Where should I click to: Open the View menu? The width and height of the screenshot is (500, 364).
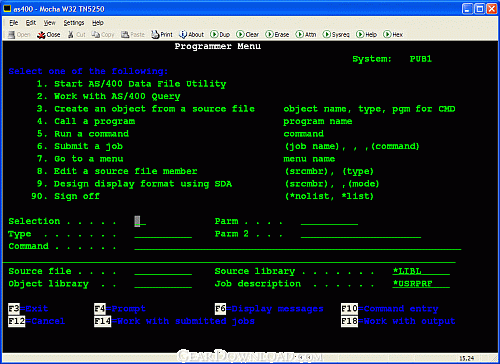(x=50, y=23)
